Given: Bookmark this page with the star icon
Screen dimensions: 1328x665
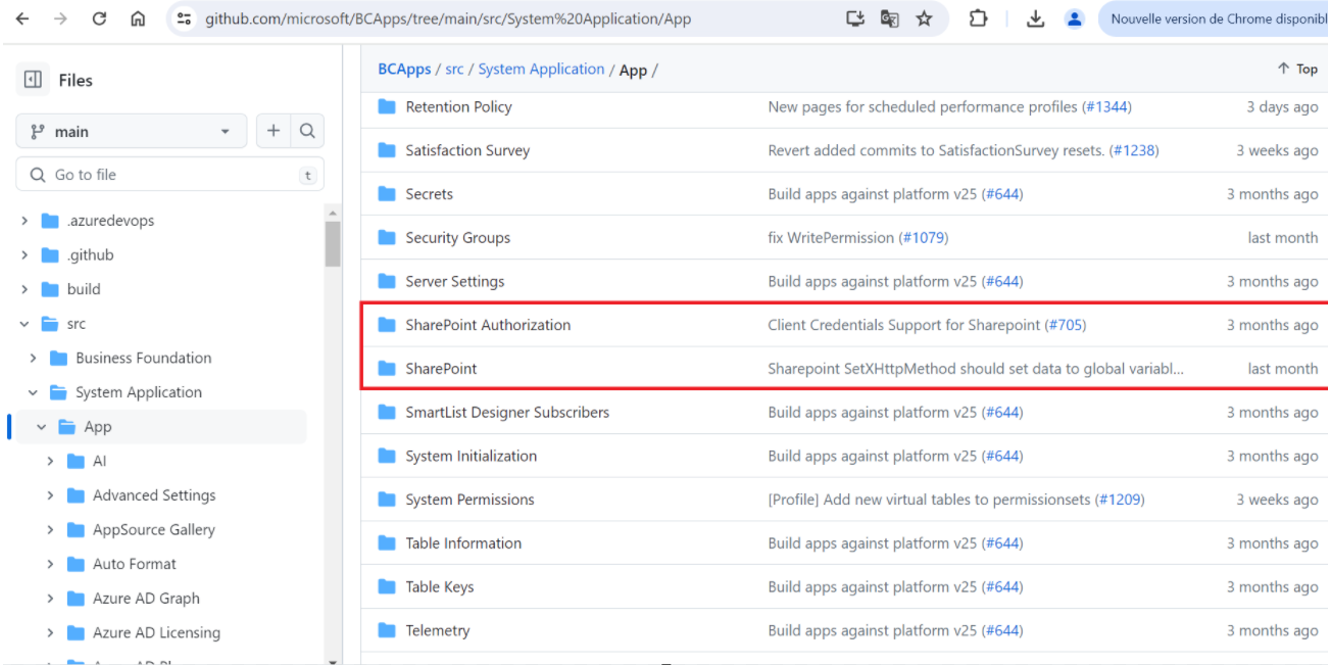Looking at the screenshot, I should pos(924,19).
